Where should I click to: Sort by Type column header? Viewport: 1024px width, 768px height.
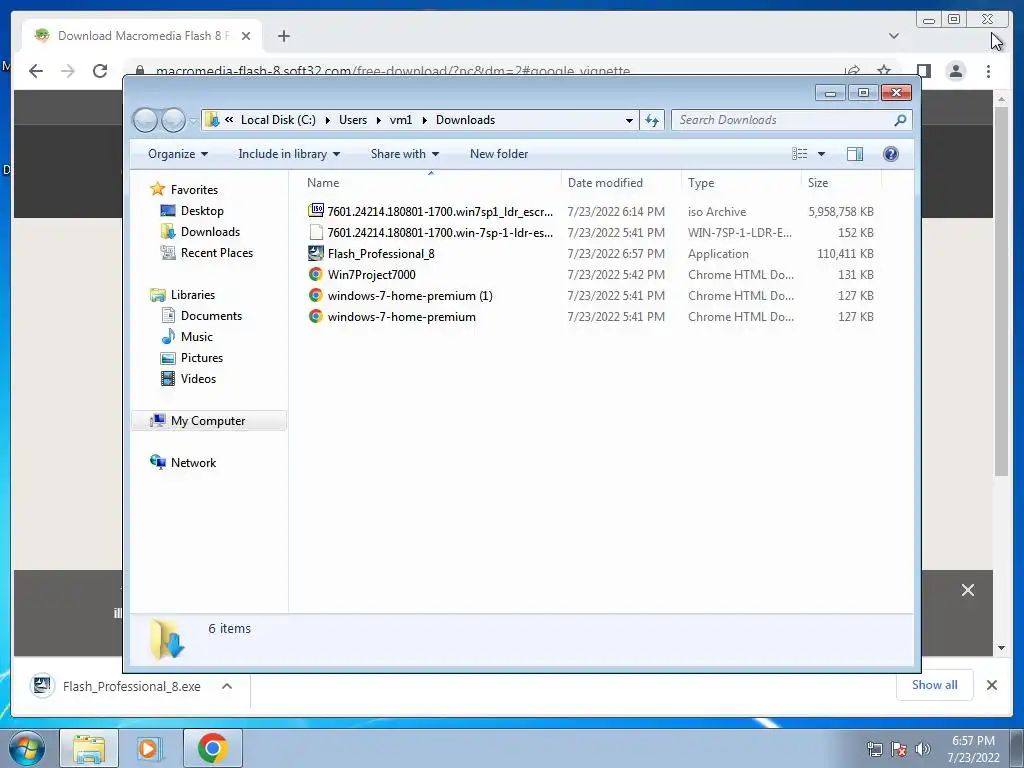coord(741,183)
